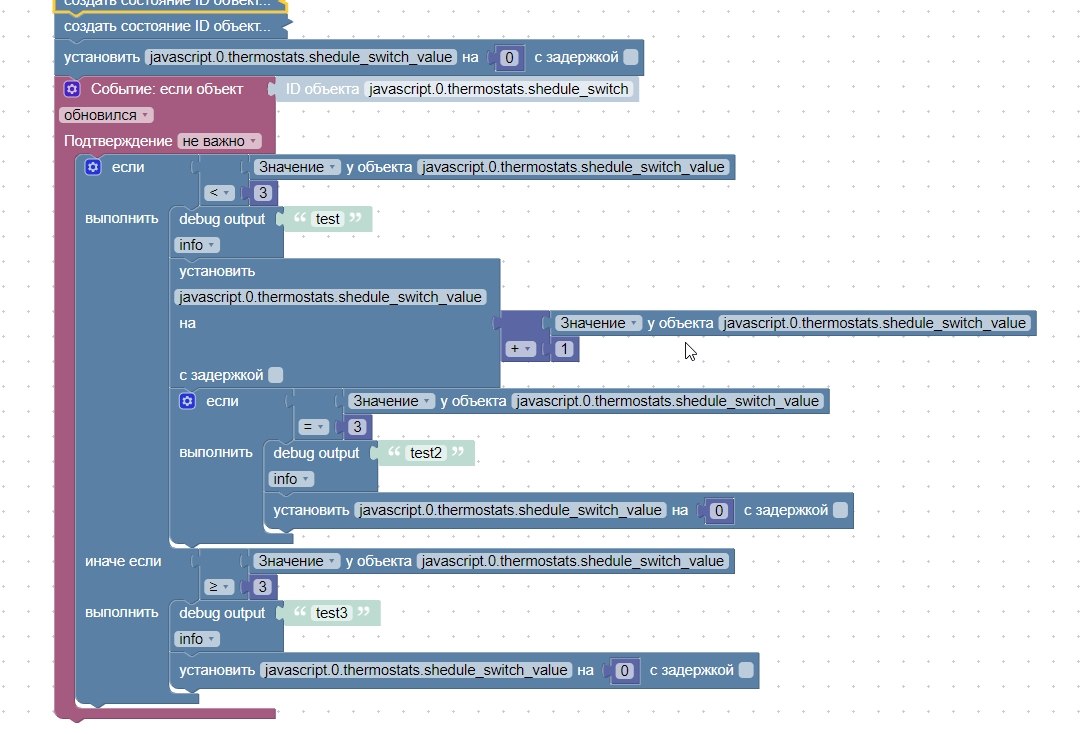The height and width of the screenshot is (734, 1080).
Task: Open info level dropdown under test3 output
Action: [x=196, y=639]
